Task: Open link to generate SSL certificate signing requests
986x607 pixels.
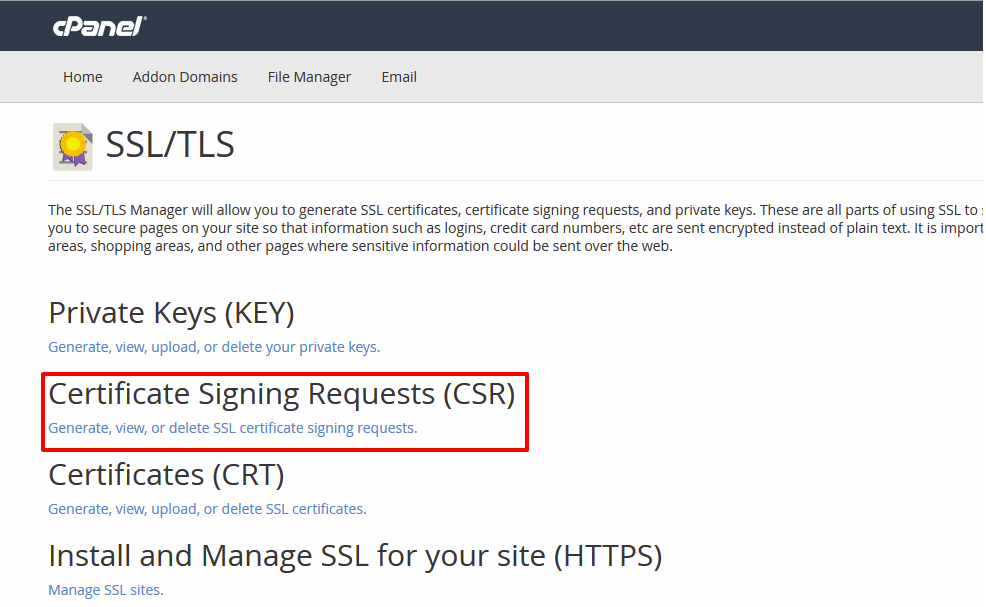Action: (x=233, y=428)
